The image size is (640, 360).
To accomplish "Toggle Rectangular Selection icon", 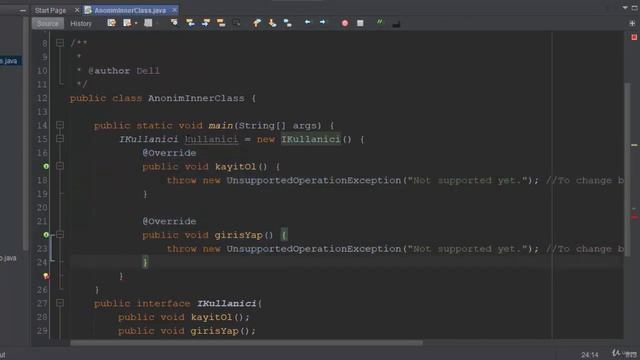I will [236, 23].
